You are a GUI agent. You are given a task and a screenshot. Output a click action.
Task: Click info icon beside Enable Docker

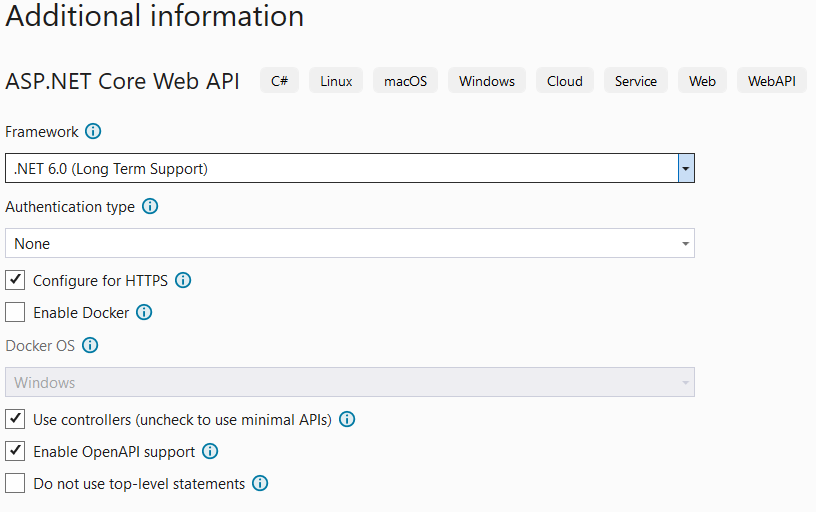click(144, 312)
